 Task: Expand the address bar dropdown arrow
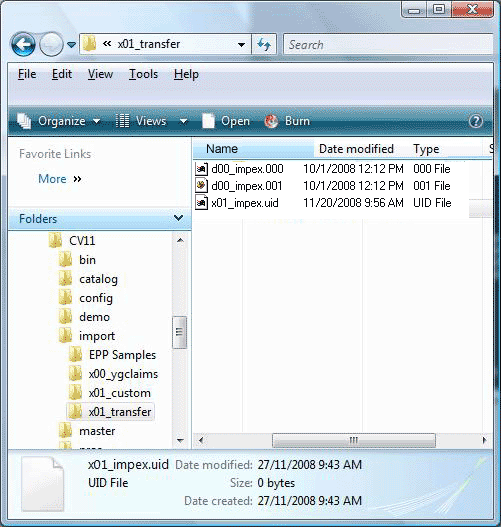pos(241,44)
